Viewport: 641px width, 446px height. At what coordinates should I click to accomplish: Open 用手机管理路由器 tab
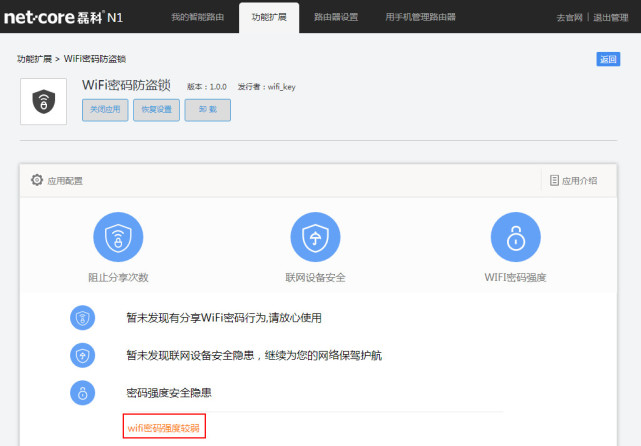pos(420,17)
